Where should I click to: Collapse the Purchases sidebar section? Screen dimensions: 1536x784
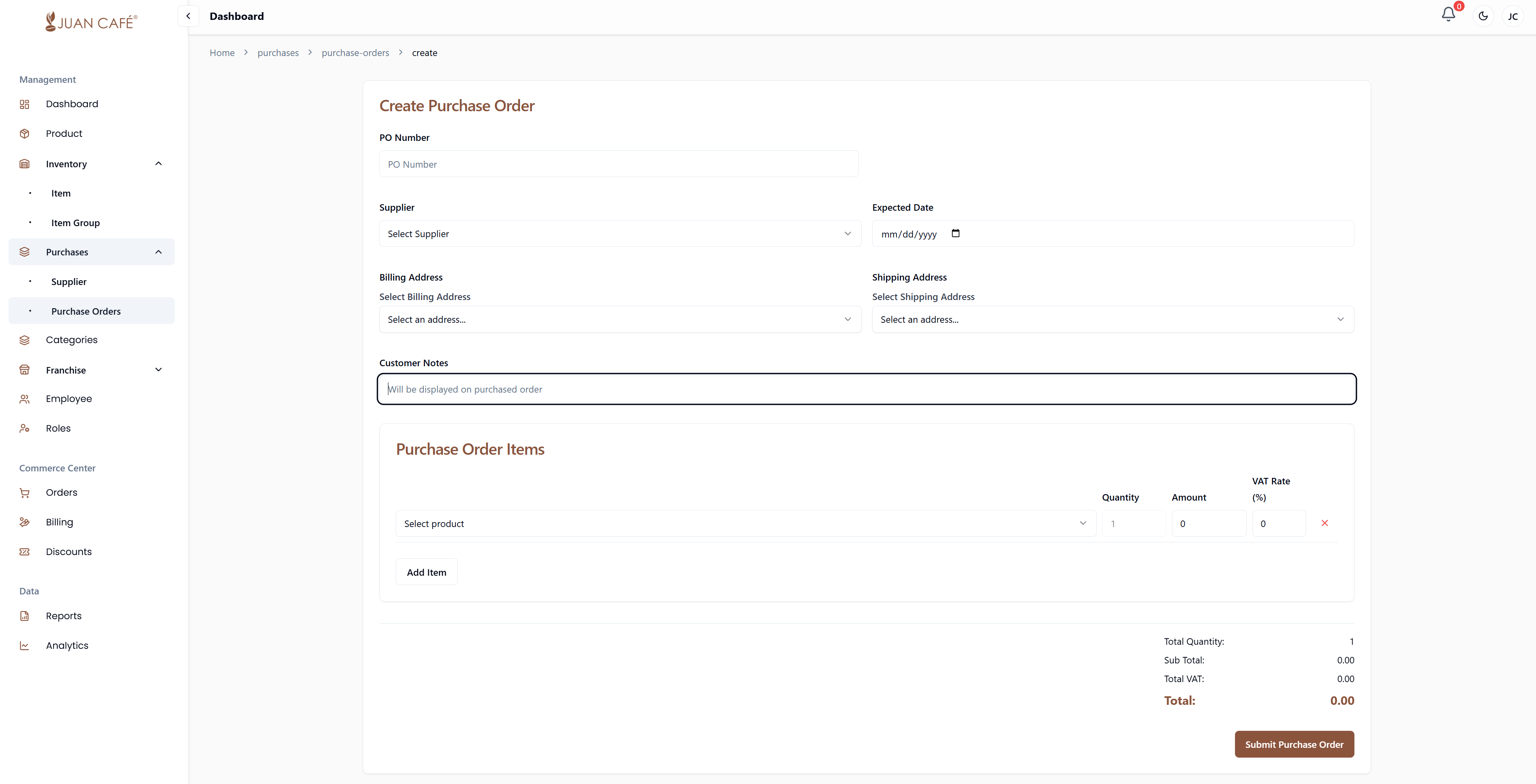click(158, 251)
